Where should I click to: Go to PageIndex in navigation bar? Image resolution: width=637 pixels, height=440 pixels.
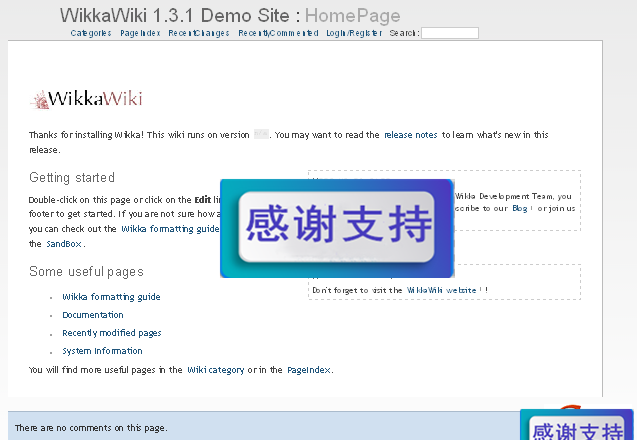click(x=140, y=33)
